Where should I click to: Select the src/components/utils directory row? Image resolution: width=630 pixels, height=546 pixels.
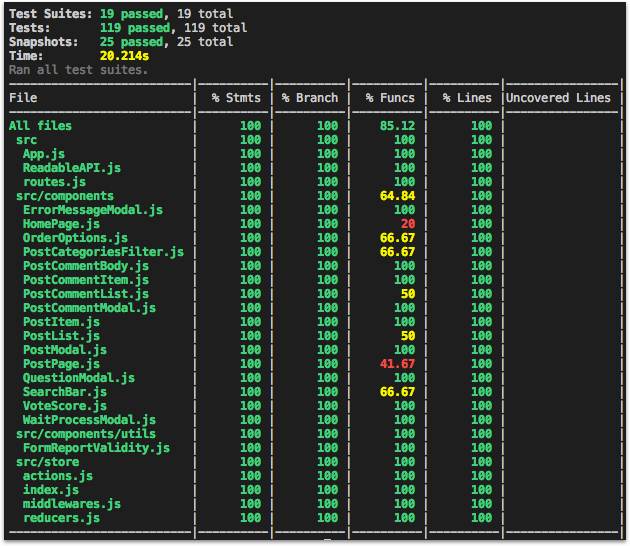tap(86, 434)
